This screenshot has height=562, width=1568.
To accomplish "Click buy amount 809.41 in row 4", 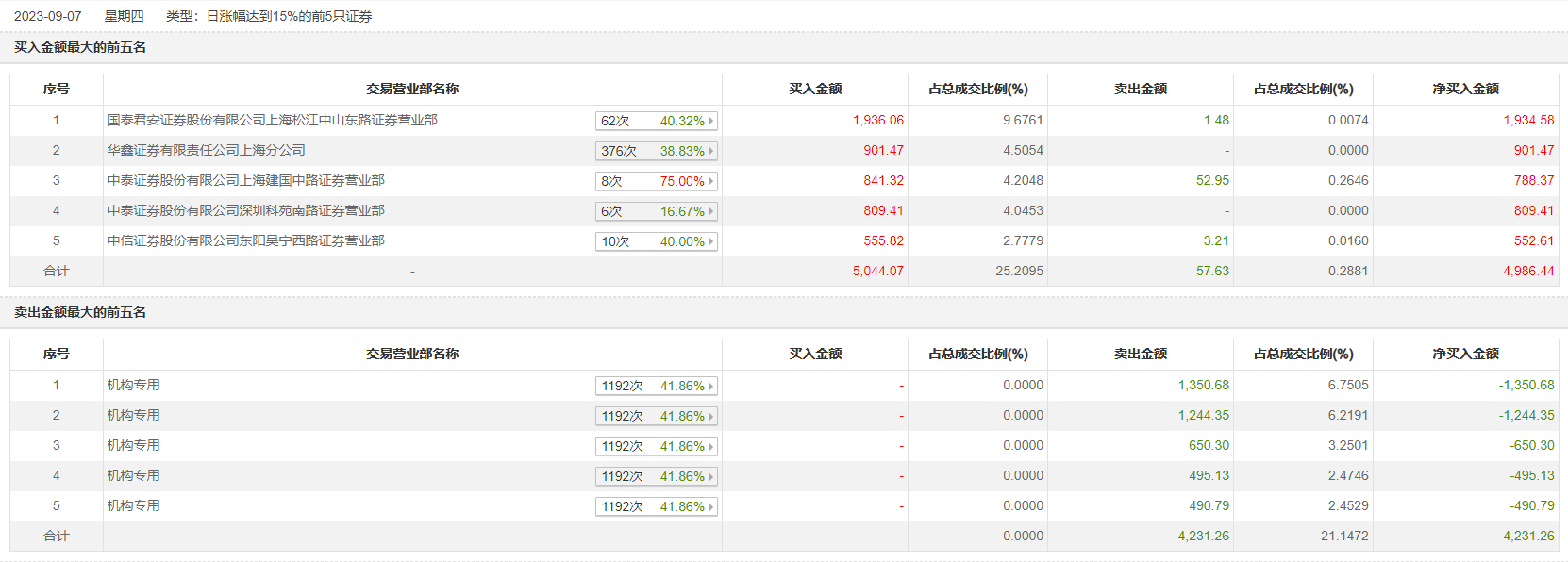I will coord(883,210).
